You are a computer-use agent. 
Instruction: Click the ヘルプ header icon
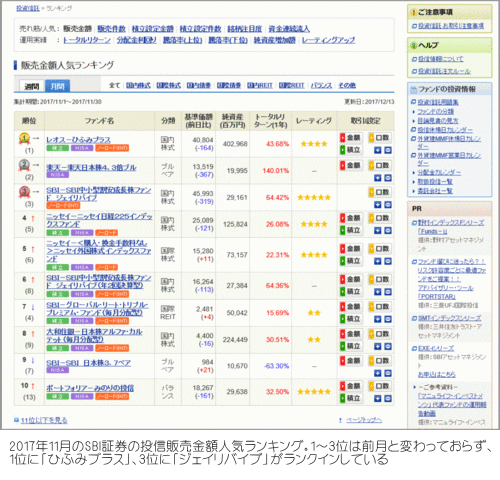coord(414,45)
